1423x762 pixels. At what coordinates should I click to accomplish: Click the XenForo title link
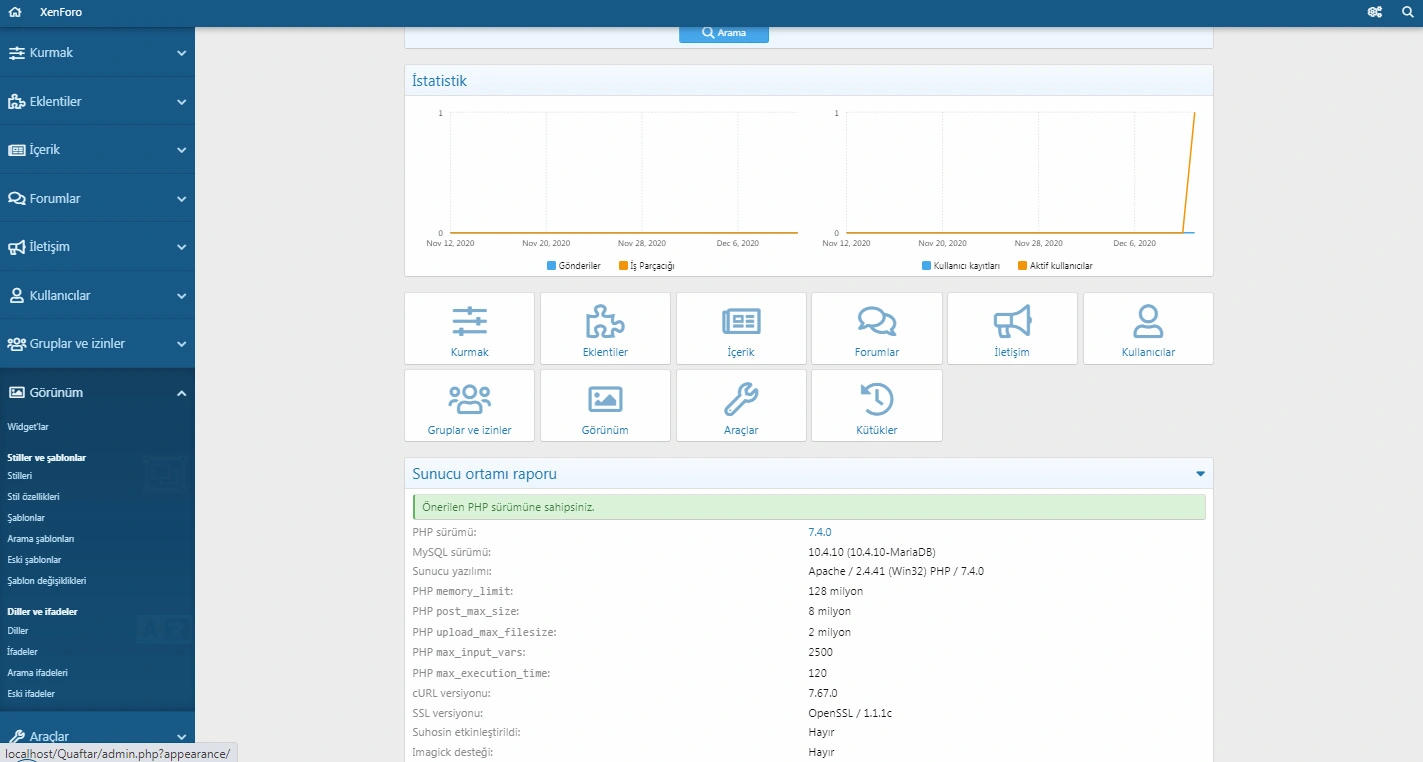[x=61, y=12]
